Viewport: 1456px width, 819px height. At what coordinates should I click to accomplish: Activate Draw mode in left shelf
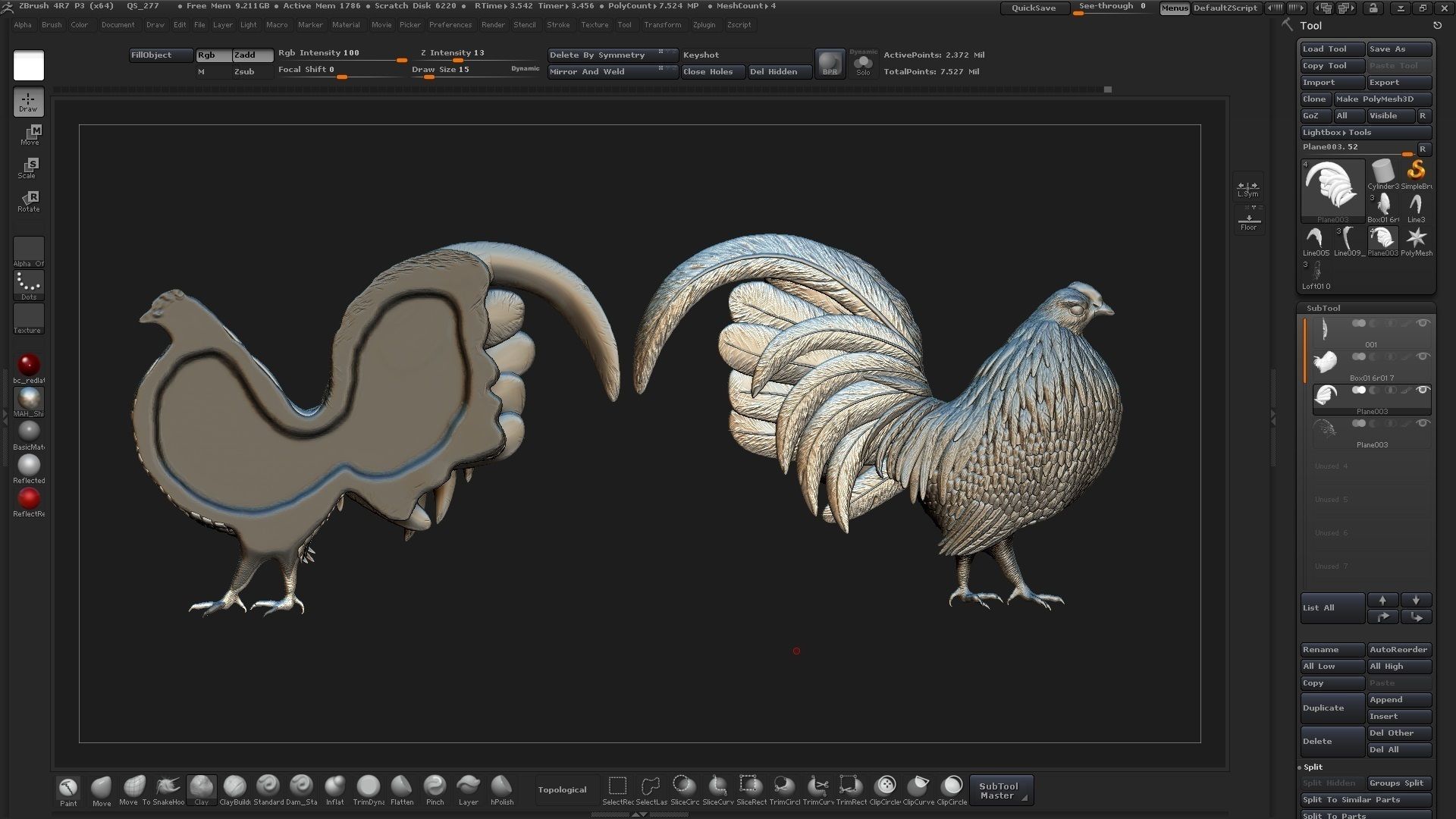pos(29,102)
